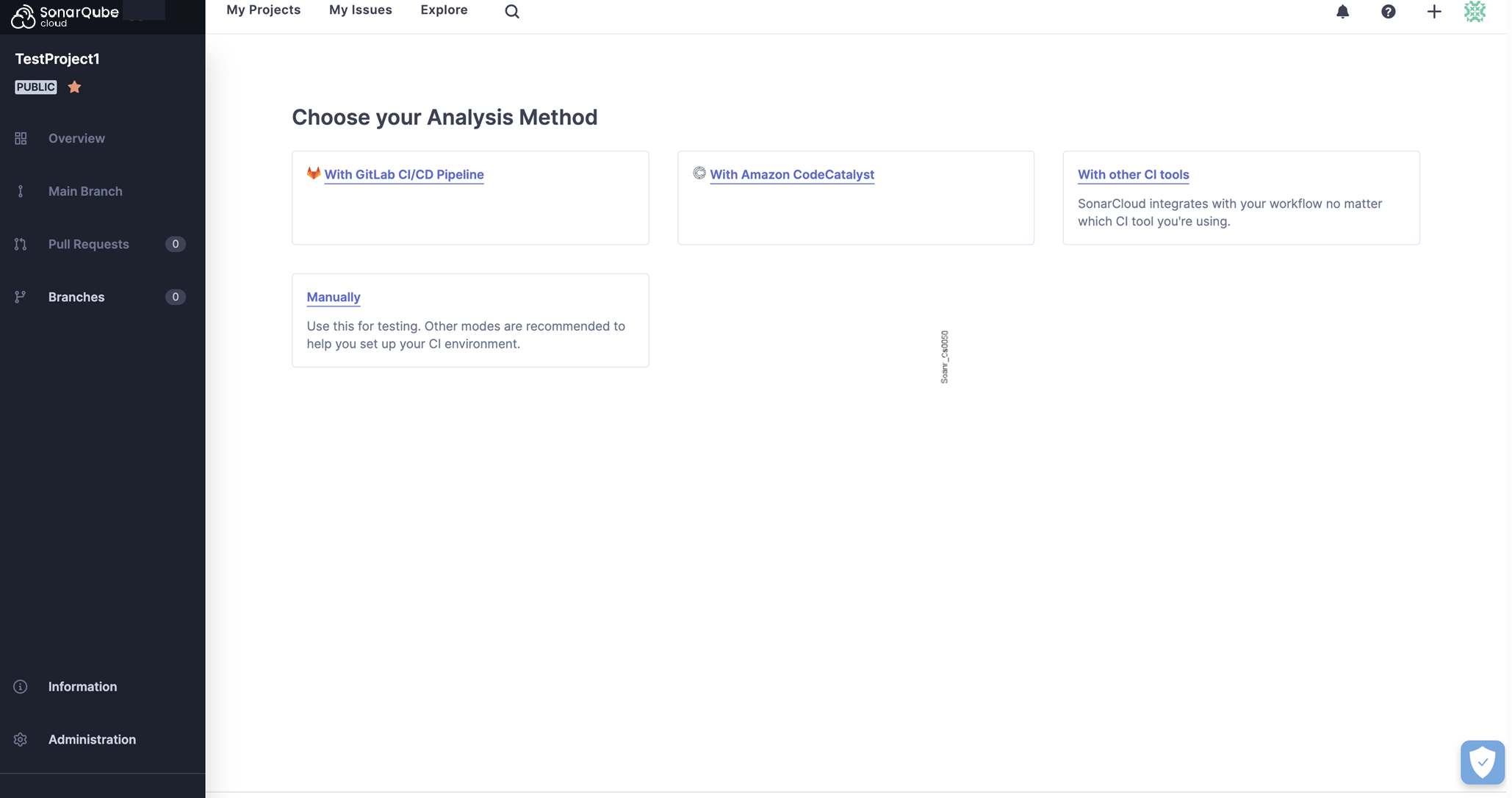Open the user avatar menu

[x=1475, y=12]
